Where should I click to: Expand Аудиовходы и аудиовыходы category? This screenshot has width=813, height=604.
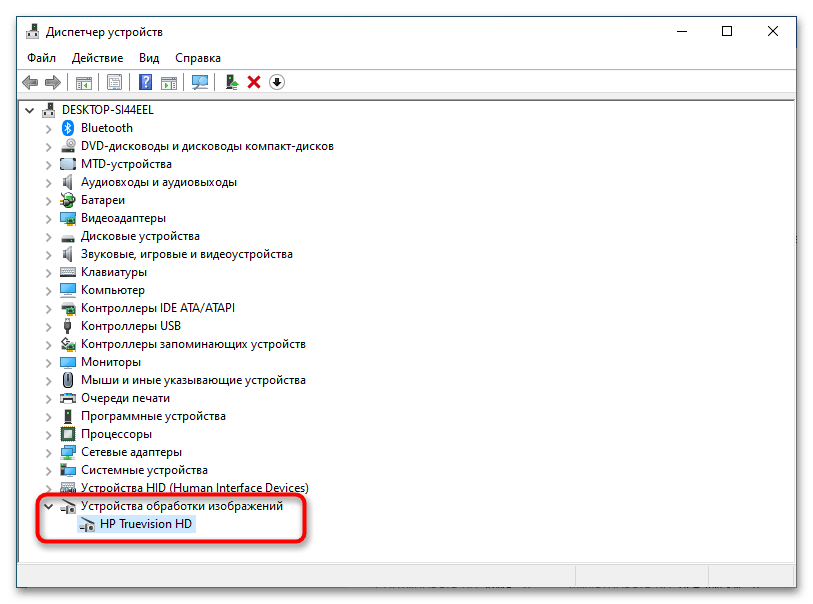[48, 182]
